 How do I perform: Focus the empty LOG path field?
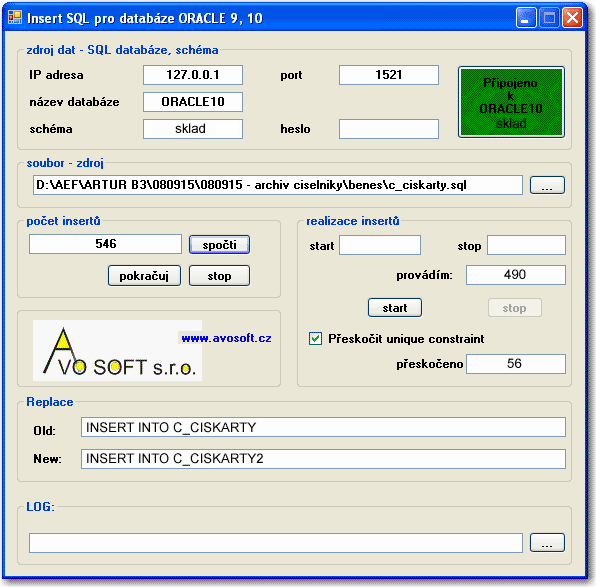tap(276, 543)
